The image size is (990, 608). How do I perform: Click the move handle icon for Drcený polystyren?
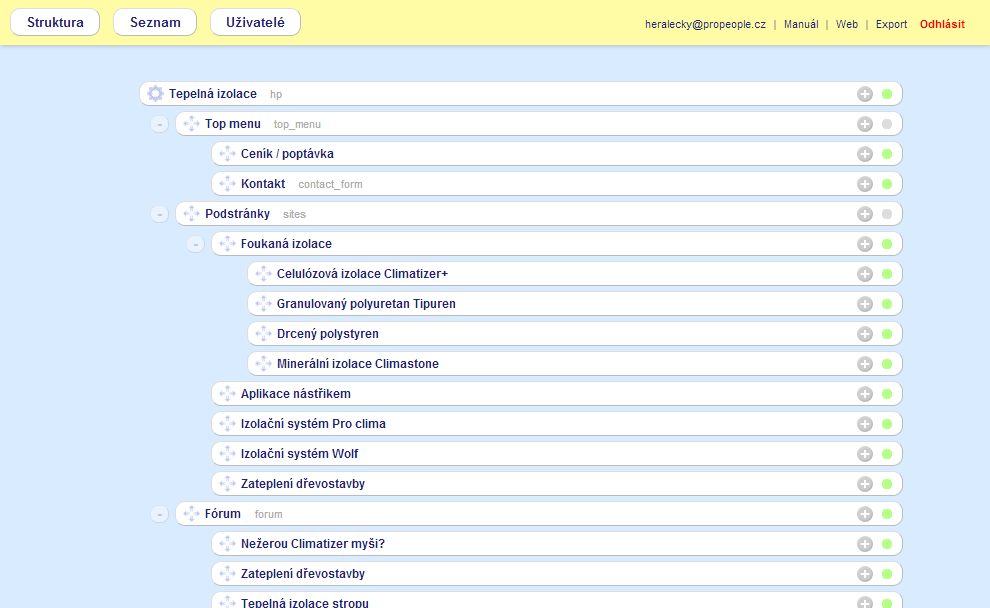click(263, 334)
